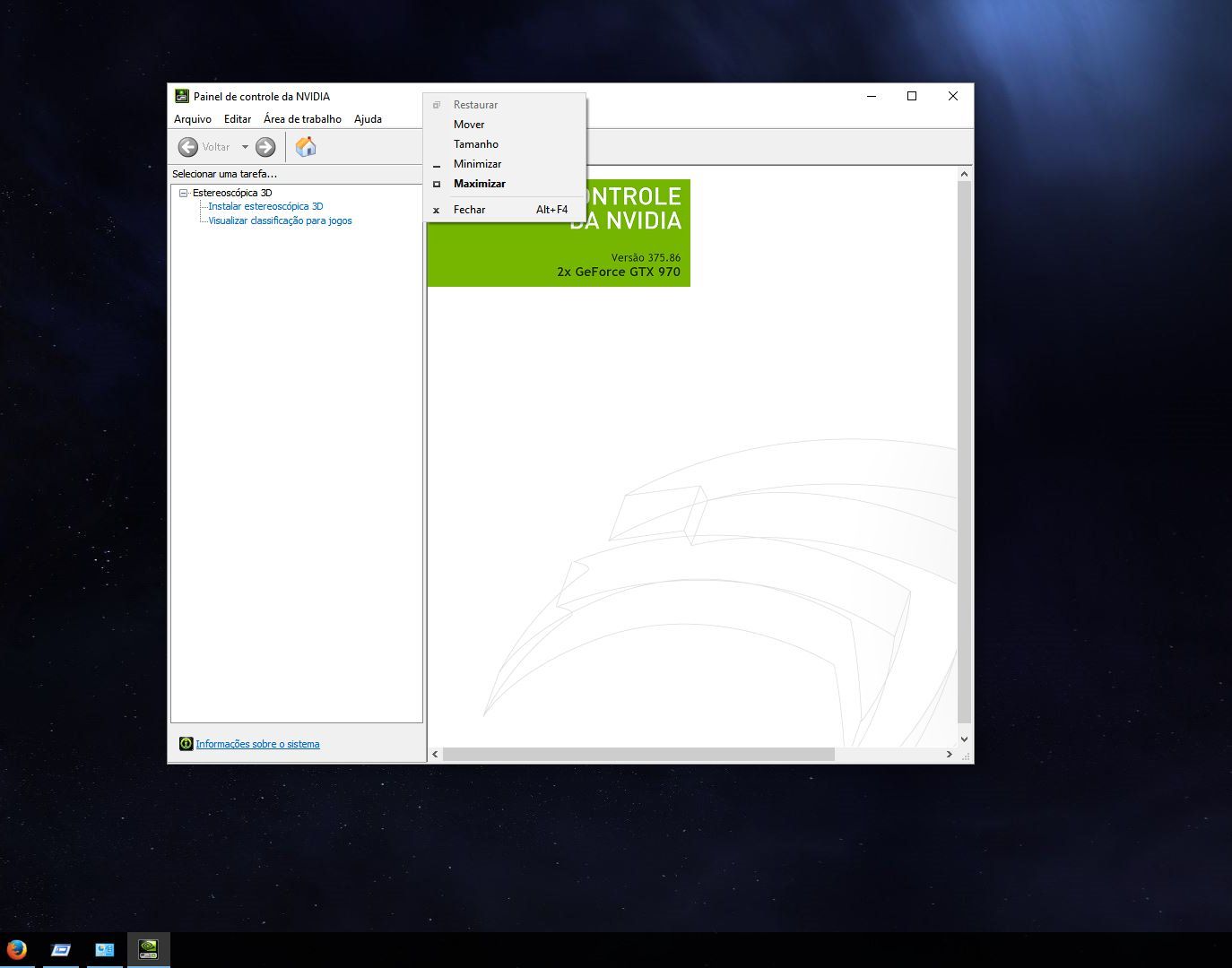Open Informações sobre o sistema link
The image size is (1232, 968).
coord(257,744)
